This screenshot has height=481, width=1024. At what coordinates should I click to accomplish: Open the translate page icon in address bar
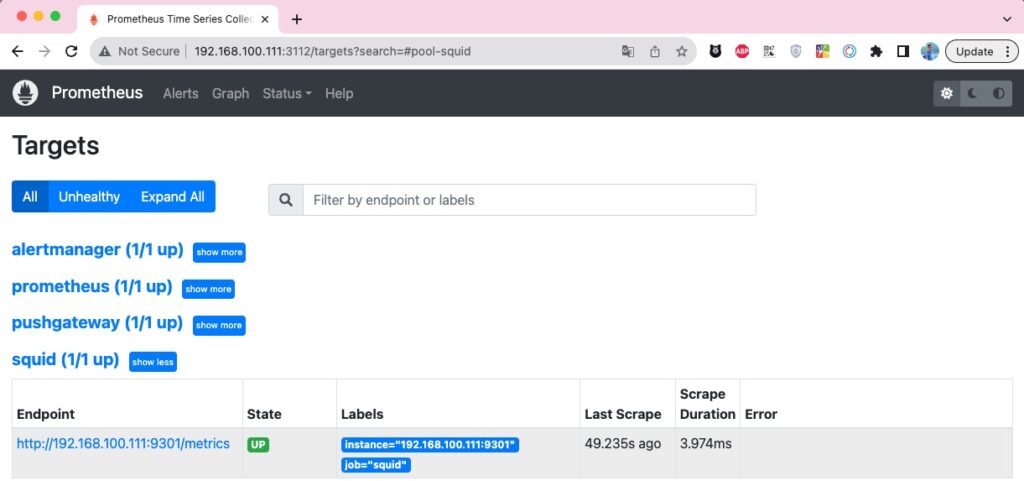(x=628, y=52)
